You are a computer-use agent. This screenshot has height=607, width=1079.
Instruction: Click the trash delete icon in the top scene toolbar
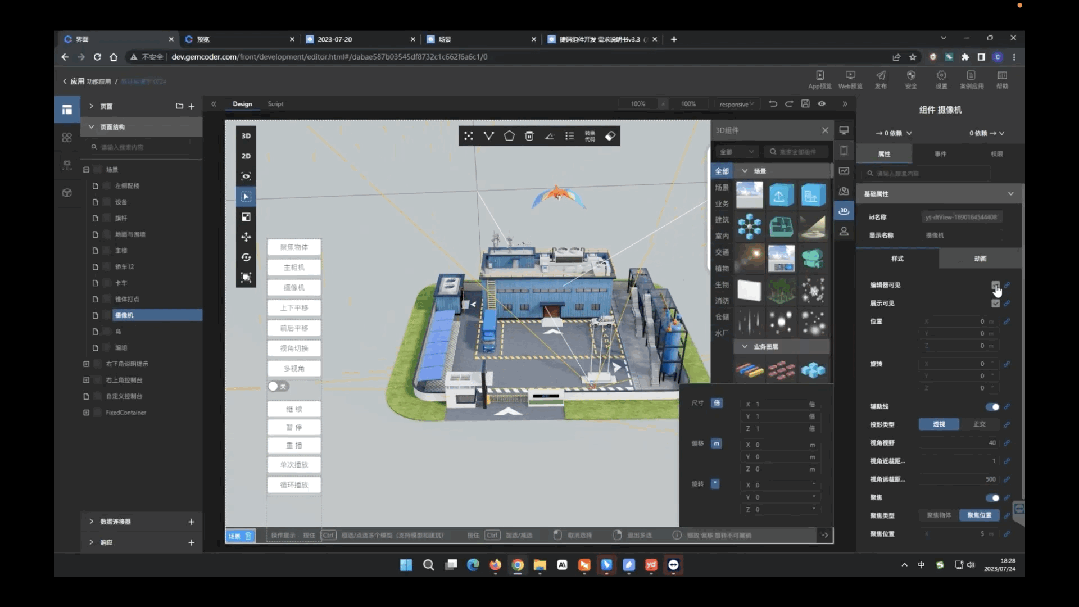(x=529, y=136)
